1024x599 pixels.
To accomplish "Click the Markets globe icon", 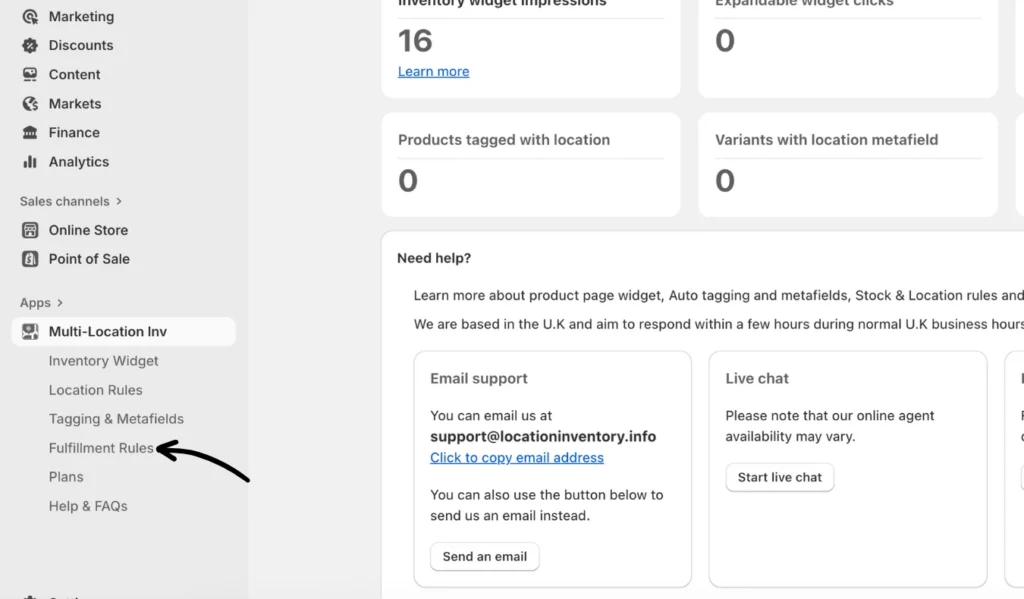I will [x=30, y=104].
